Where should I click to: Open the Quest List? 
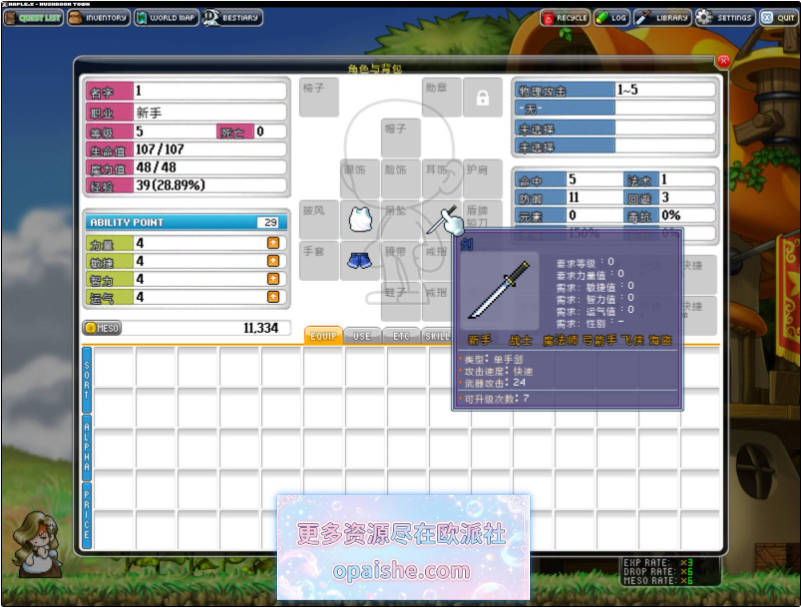click(x=33, y=18)
